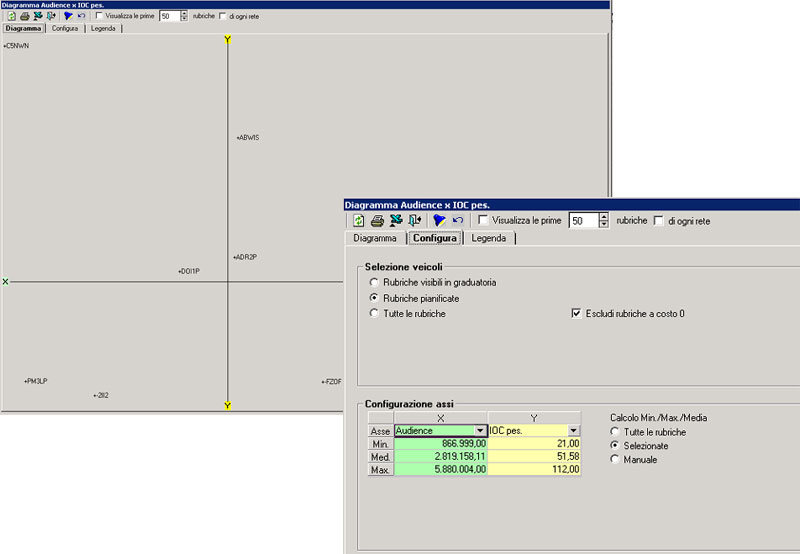Screen dimensions: 800x554
Task: Click the printer icon in the front window toolbar
Action: click(377, 220)
